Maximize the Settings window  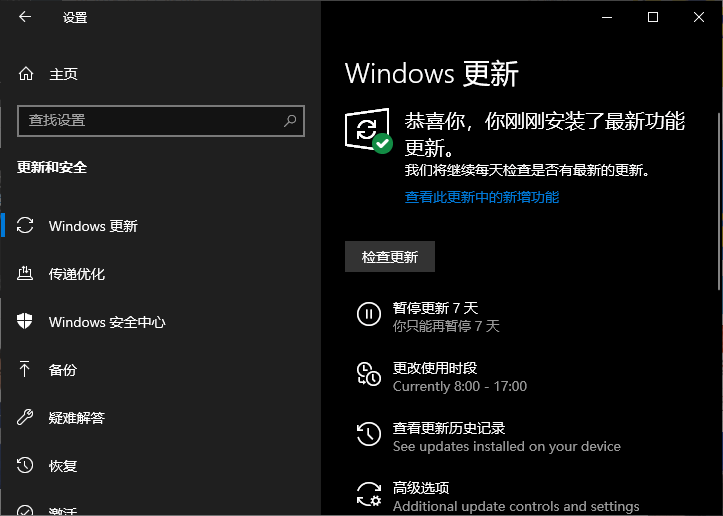[652, 17]
